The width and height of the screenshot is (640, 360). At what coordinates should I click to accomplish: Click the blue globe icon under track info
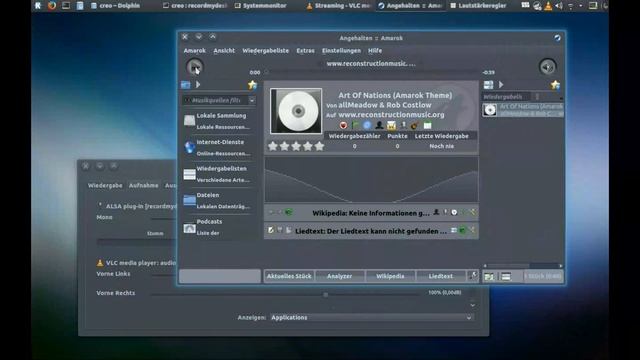[367, 125]
